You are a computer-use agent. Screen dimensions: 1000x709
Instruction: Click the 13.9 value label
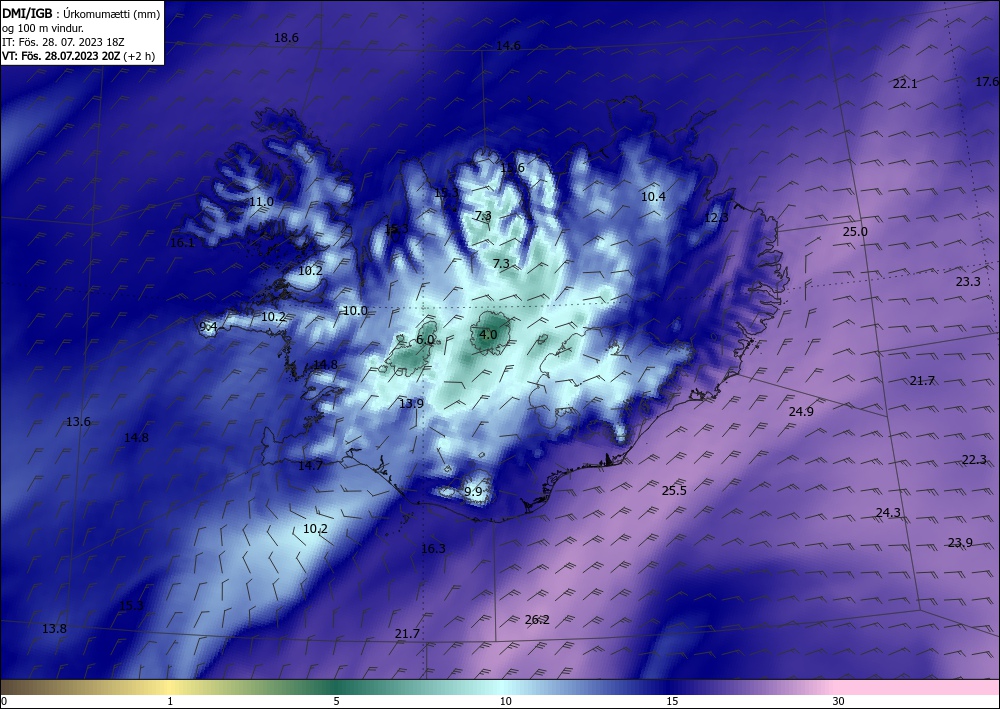point(411,404)
